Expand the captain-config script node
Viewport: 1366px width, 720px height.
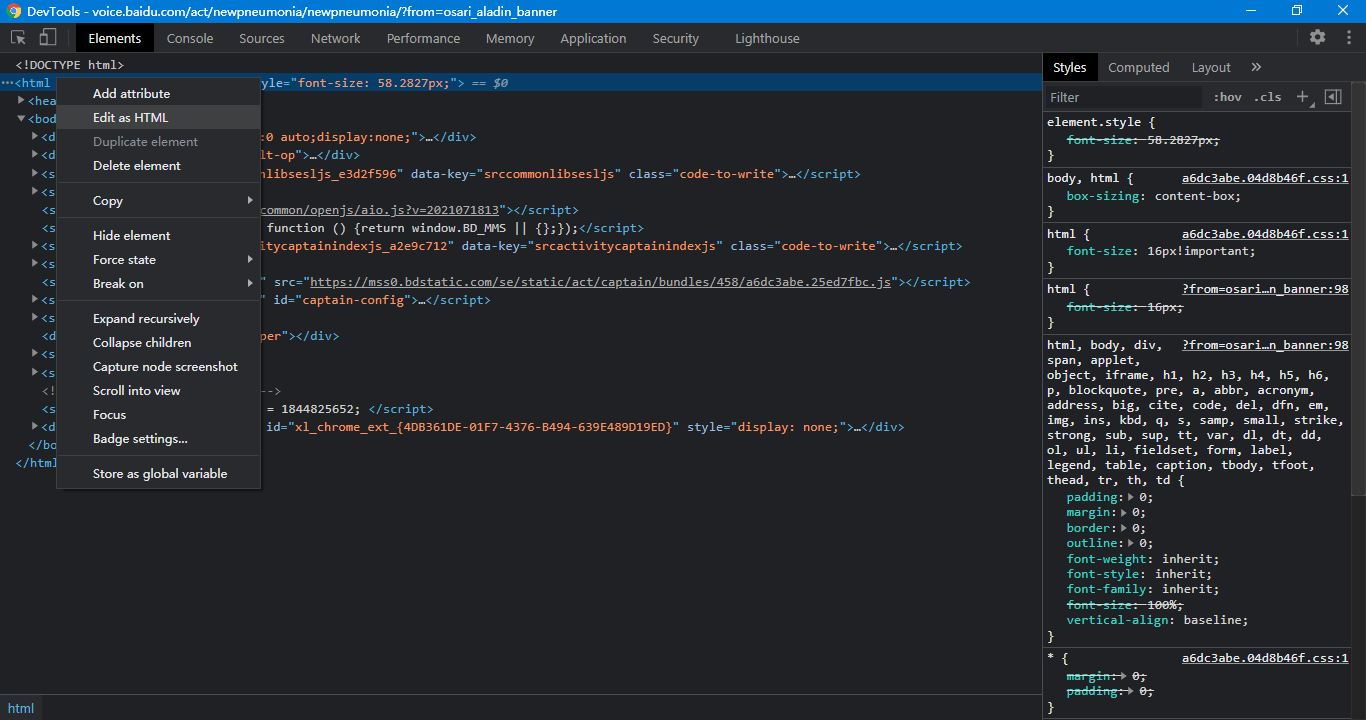pyautogui.click(x=37, y=299)
